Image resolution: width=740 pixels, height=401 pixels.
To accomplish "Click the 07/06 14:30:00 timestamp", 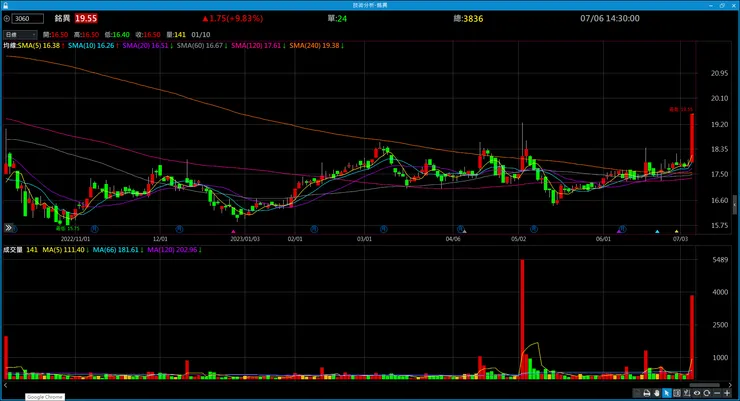I will click(610, 18).
